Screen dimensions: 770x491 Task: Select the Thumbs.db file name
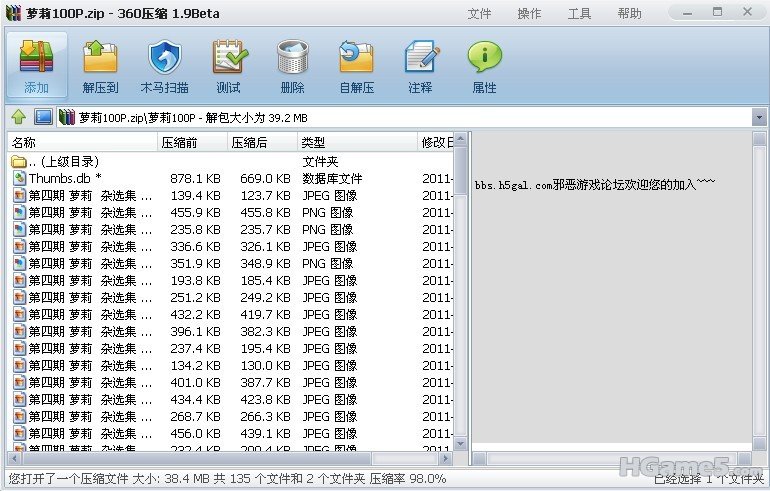(65, 178)
